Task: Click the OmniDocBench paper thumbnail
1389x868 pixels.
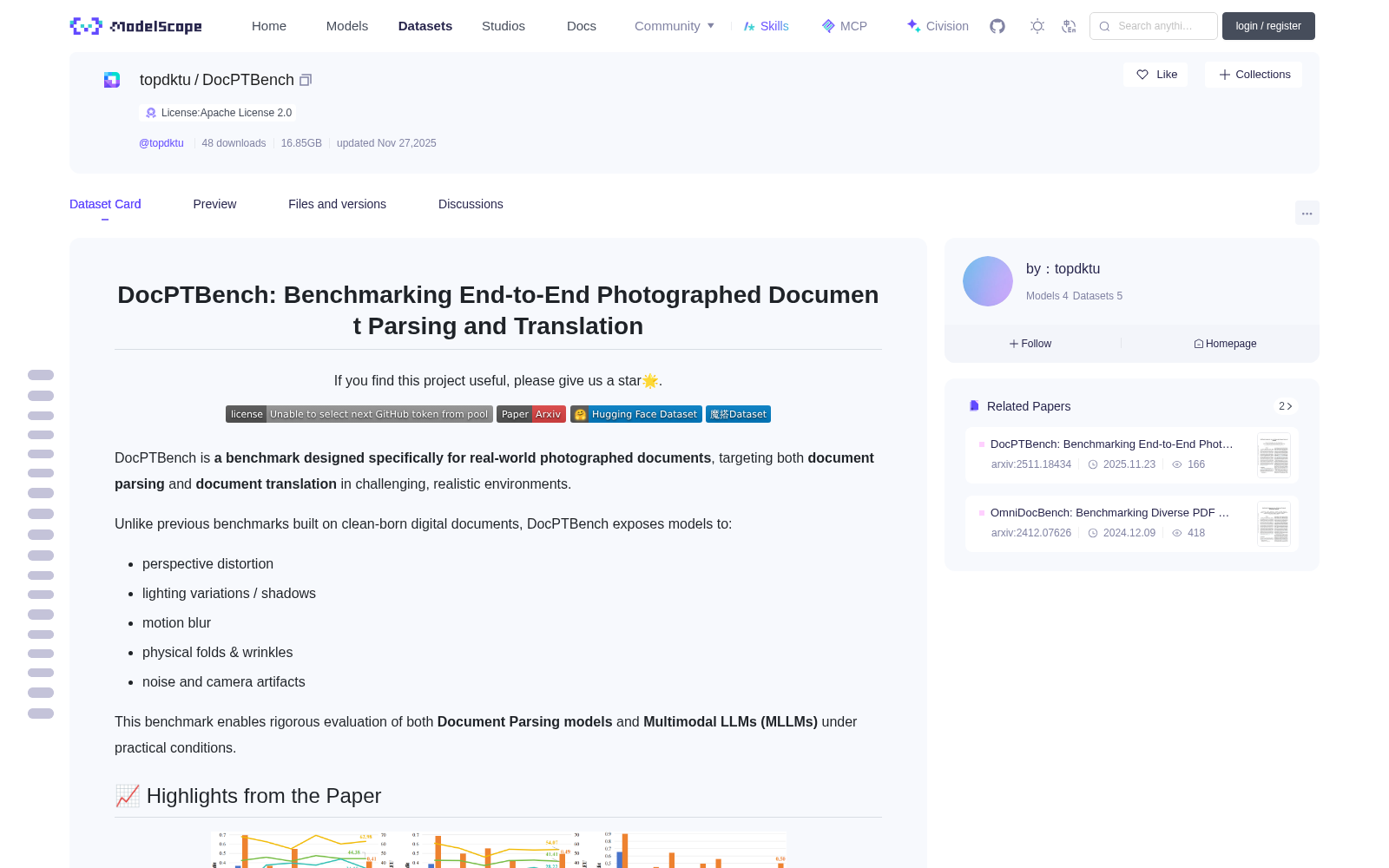Action: [1274, 523]
